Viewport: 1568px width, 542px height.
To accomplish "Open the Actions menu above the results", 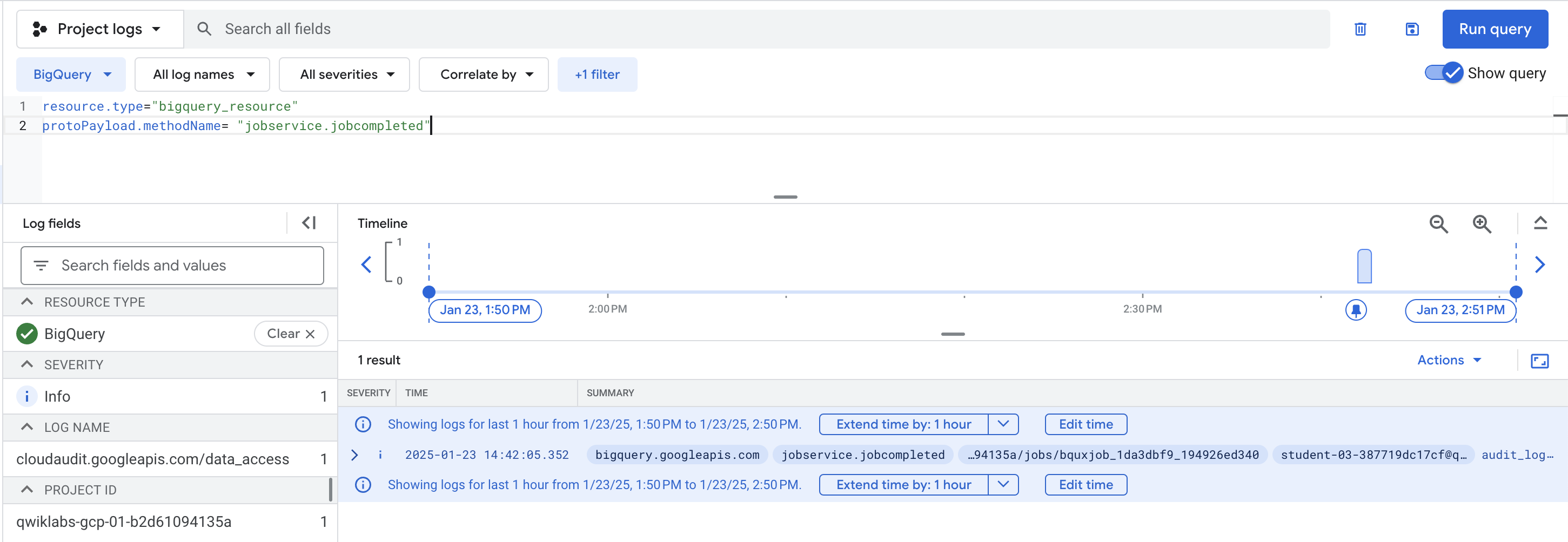I will pos(1449,360).
